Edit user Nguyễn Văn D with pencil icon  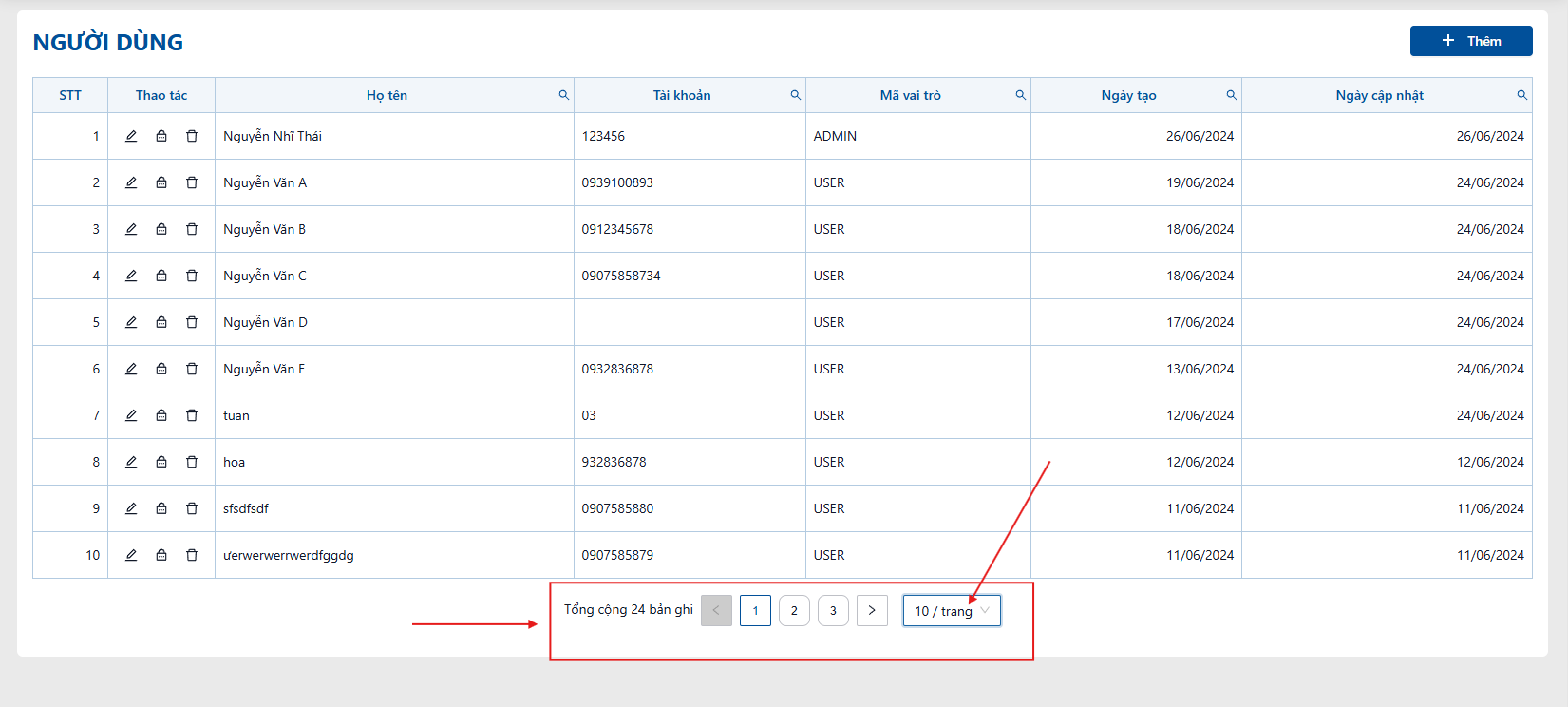(131, 322)
